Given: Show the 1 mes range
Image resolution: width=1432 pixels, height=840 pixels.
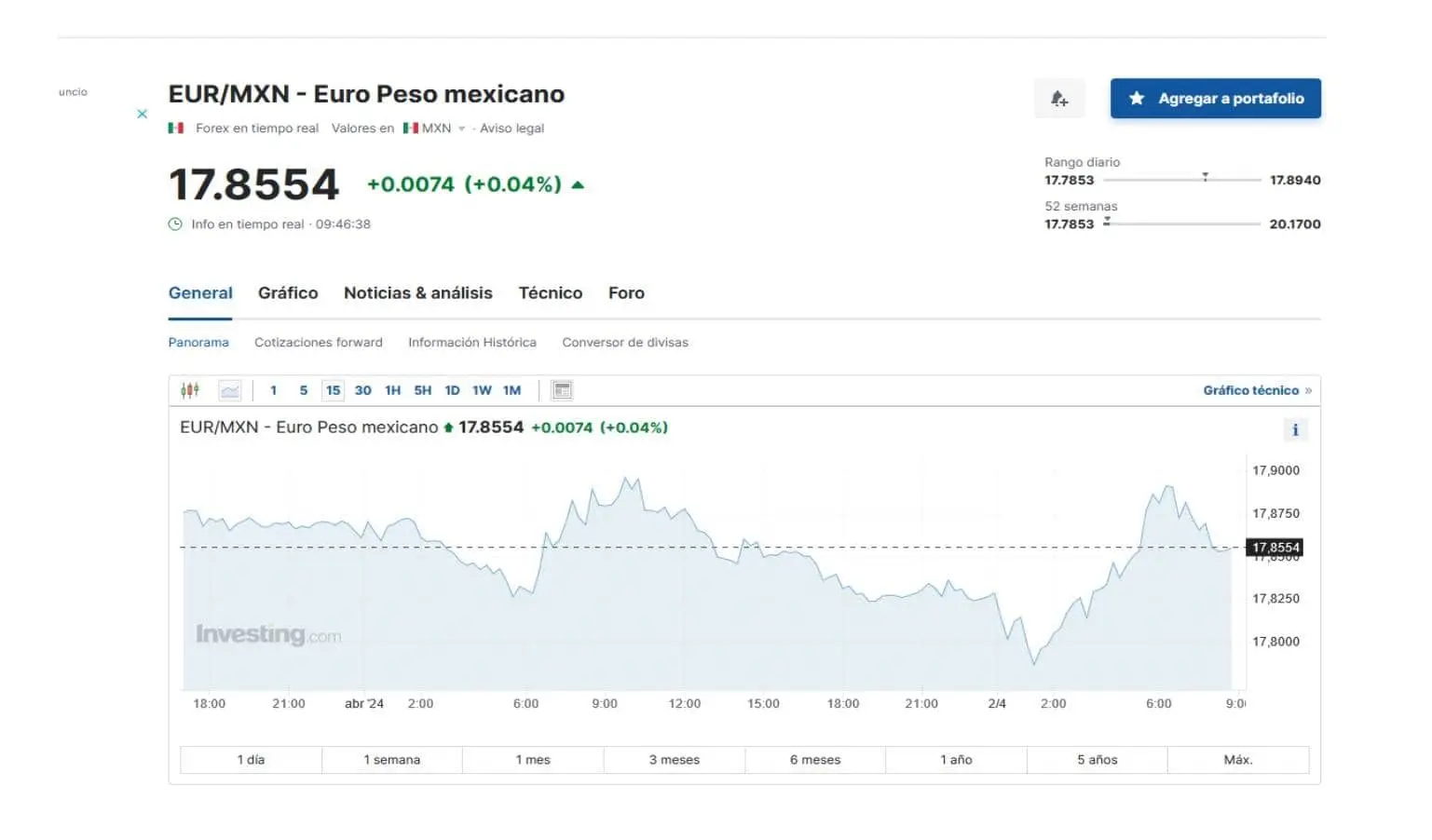Looking at the screenshot, I should pos(533,759).
